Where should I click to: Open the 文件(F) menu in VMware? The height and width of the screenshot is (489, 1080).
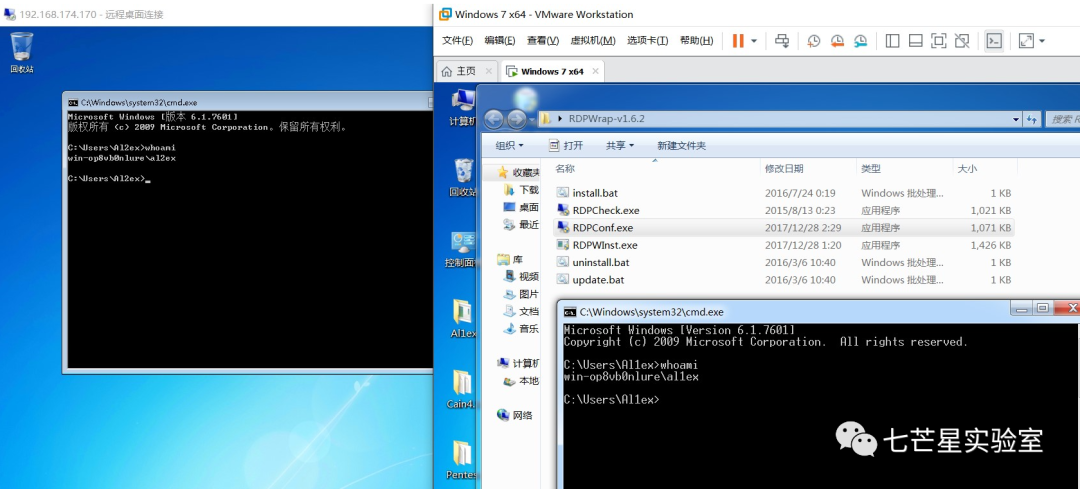pyautogui.click(x=457, y=41)
